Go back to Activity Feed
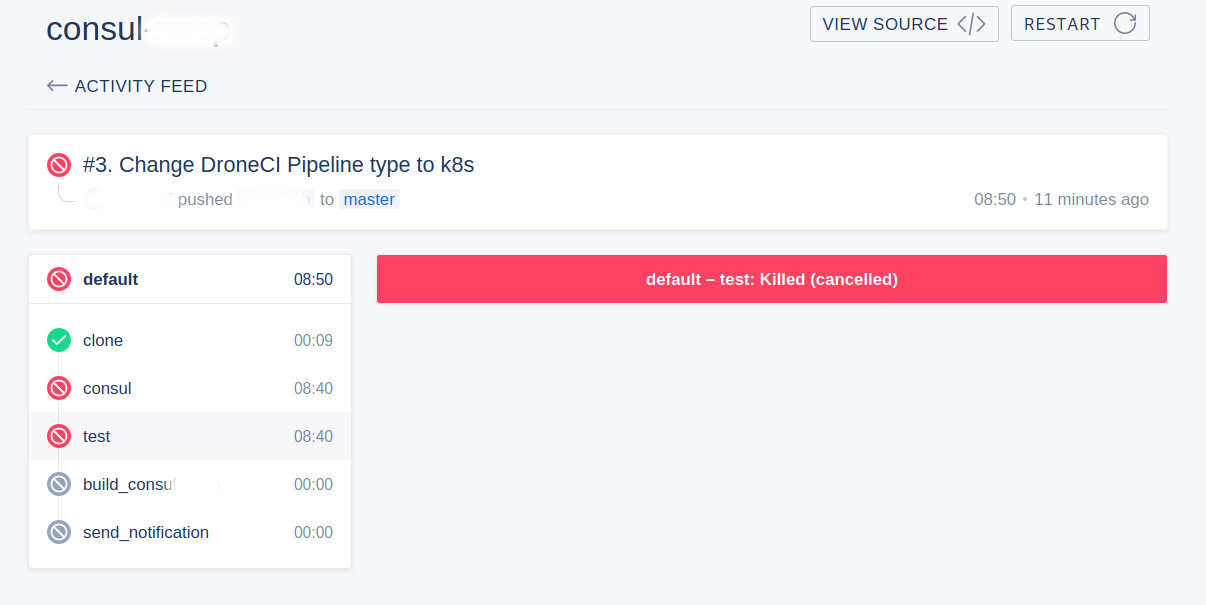This screenshot has width=1206, height=605. [141, 86]
